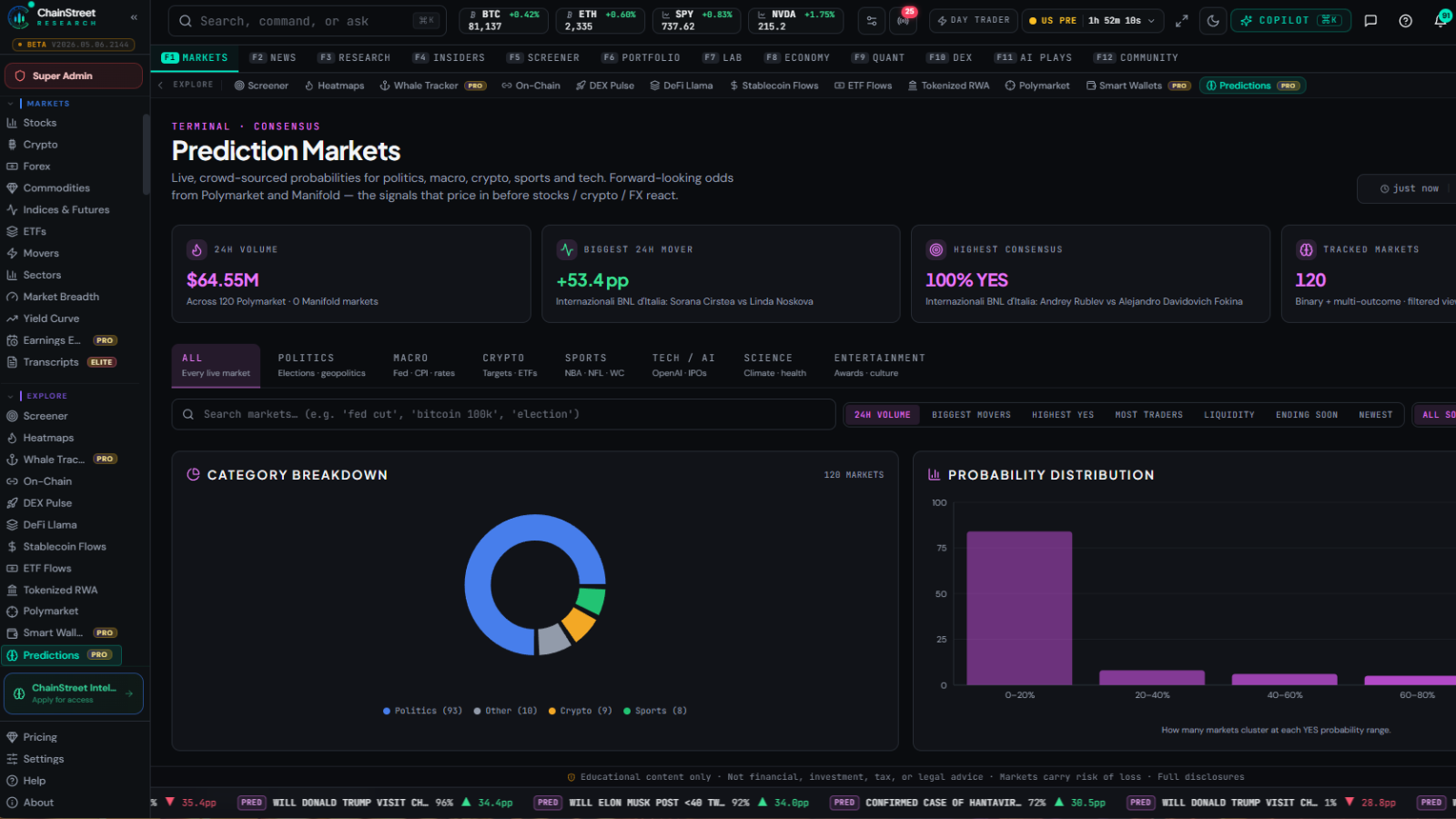Toggle dark mode with the moon icon
The image size is (1456, 819).
point(1213,21)
